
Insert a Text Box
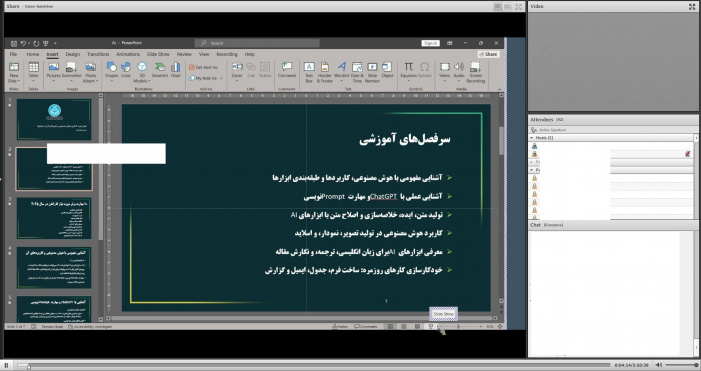pos(309,72)
